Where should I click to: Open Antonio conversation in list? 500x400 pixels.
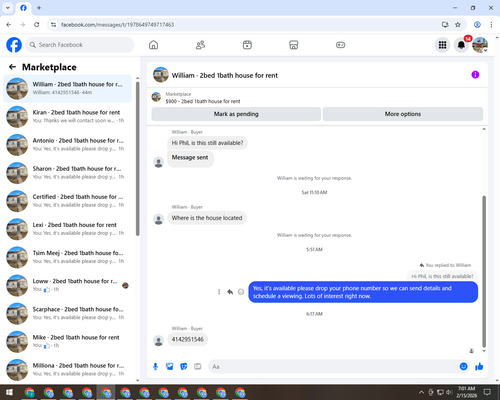click(x=67, y=145)
